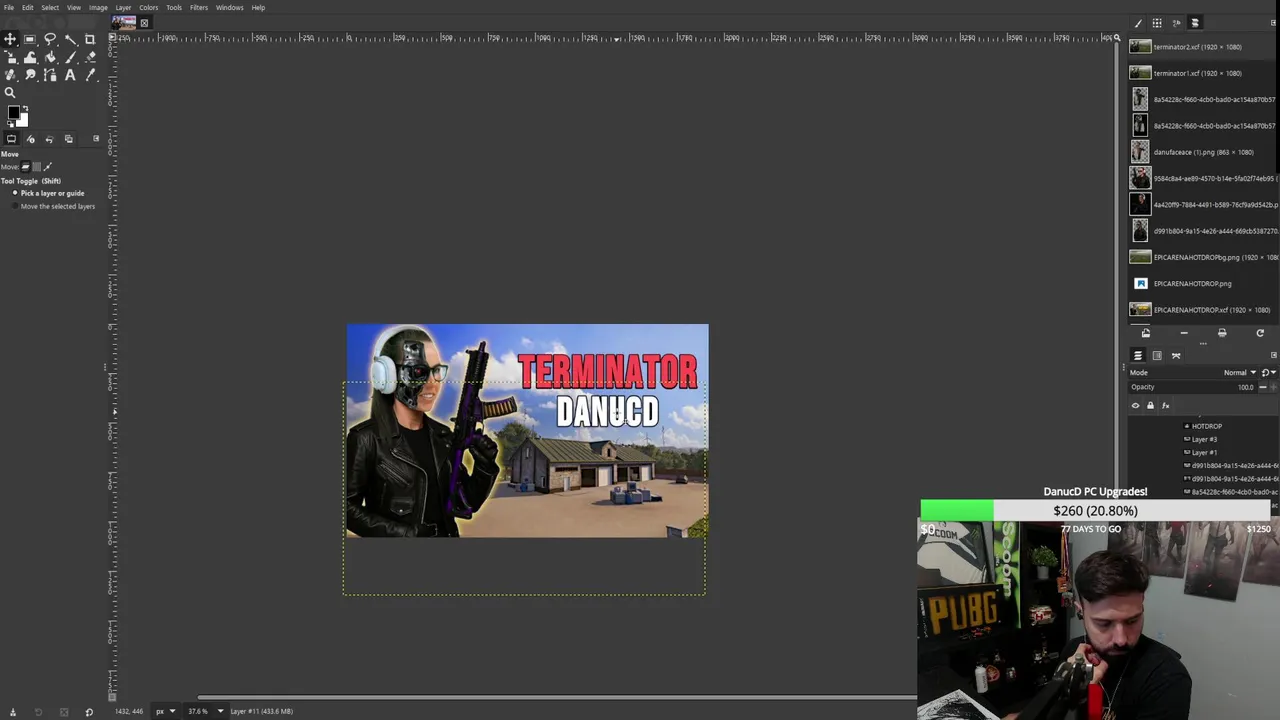Open the Document History tab
This screenshot has width=1280, height=720.
point(1195,23)
